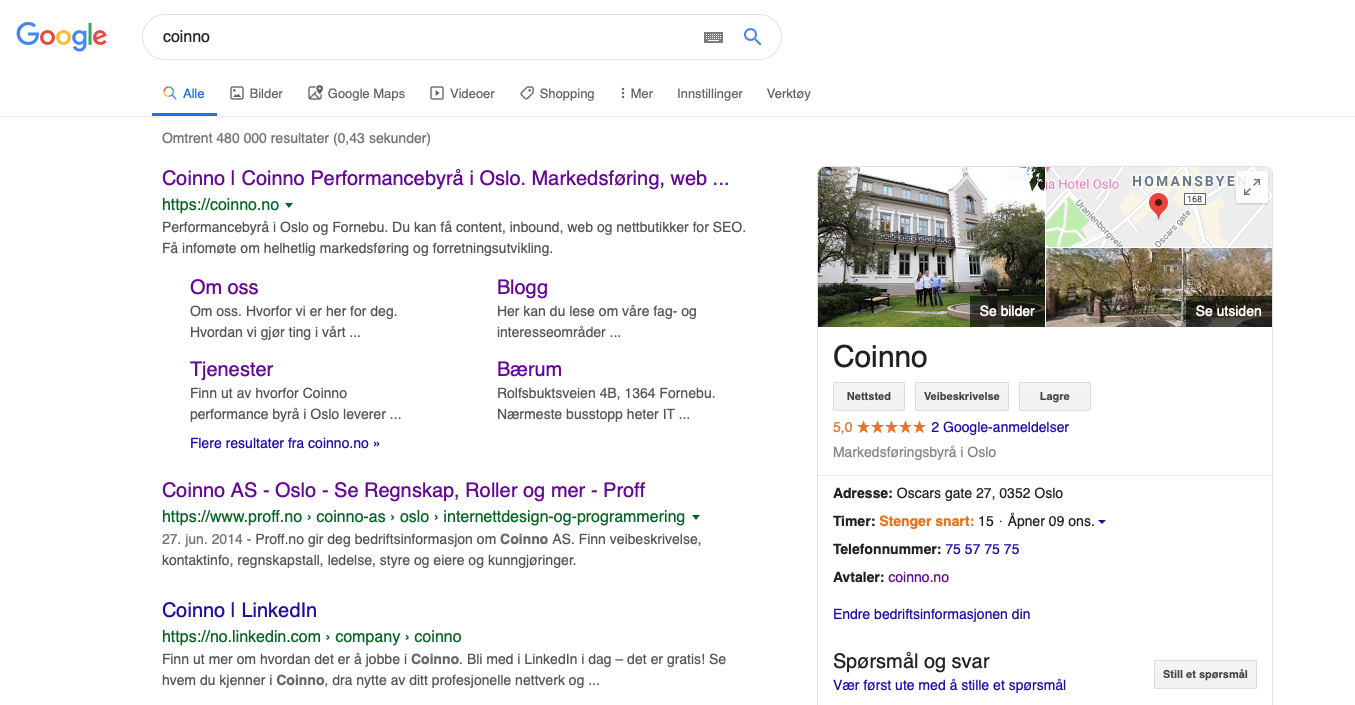Open Verktøy search tools
The height and width of the screenshot is (705, 1355).
pyautogui.click(x=789, y=93)
